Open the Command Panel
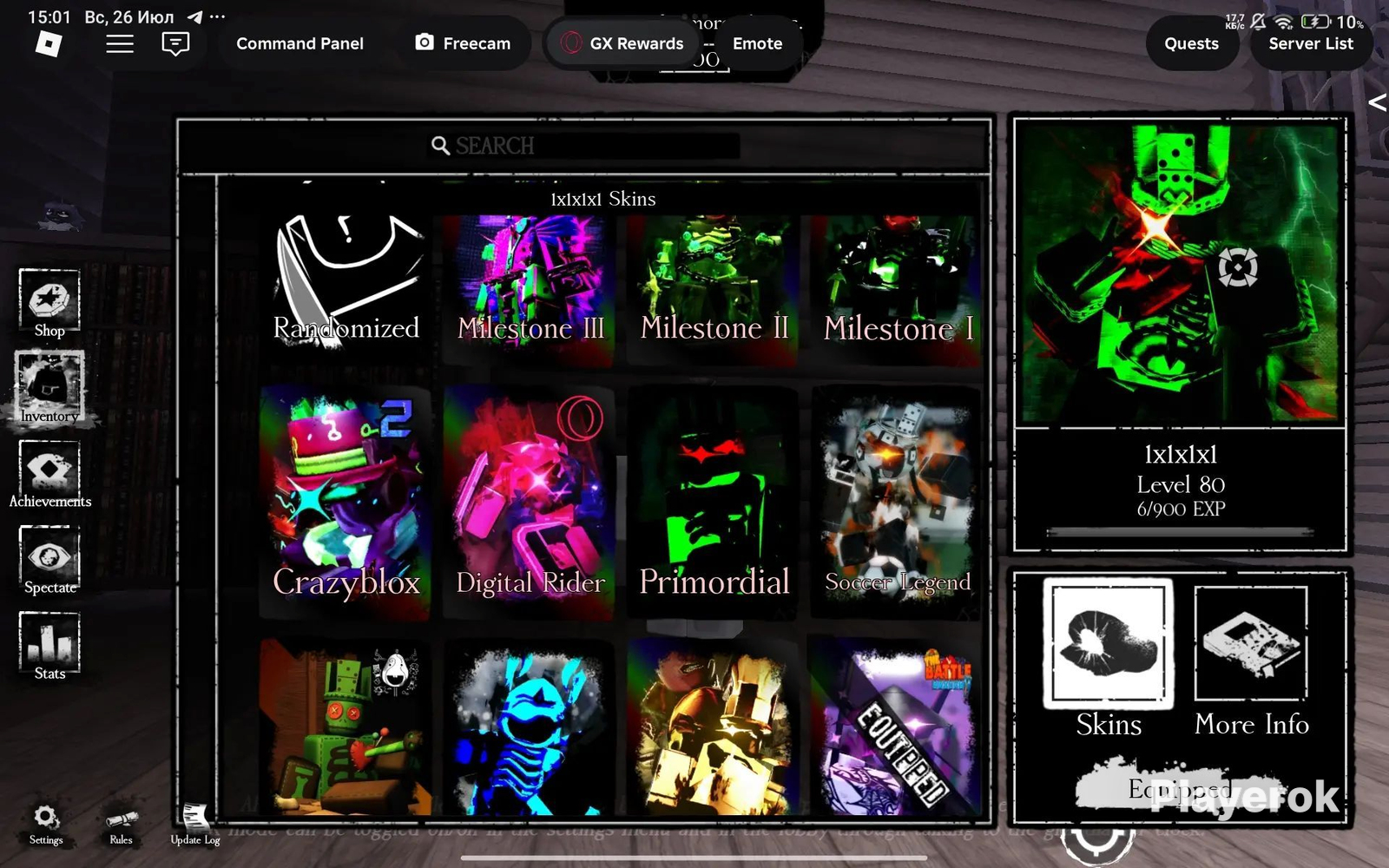This screenshot has width=1389, height=868. pyautogui.click(x=300, y=43)
